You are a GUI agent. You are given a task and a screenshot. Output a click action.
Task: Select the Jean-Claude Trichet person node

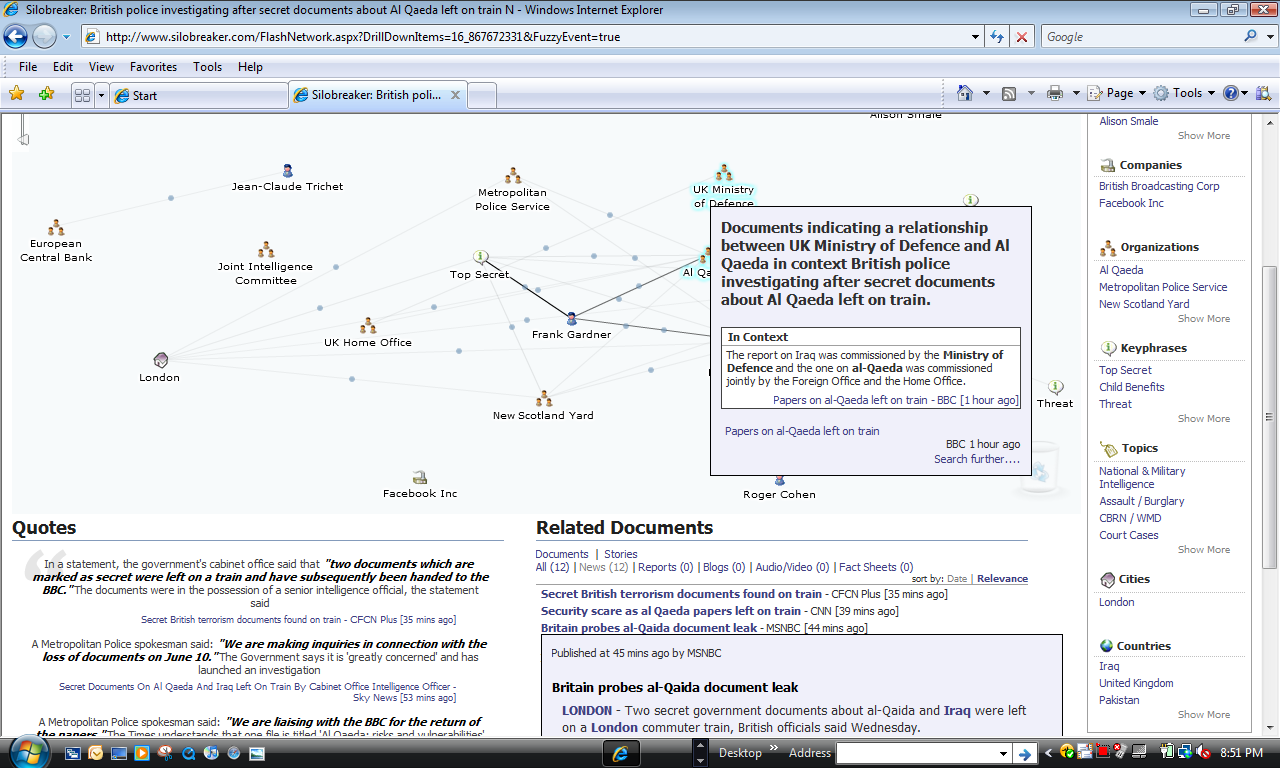coord(288,171)
